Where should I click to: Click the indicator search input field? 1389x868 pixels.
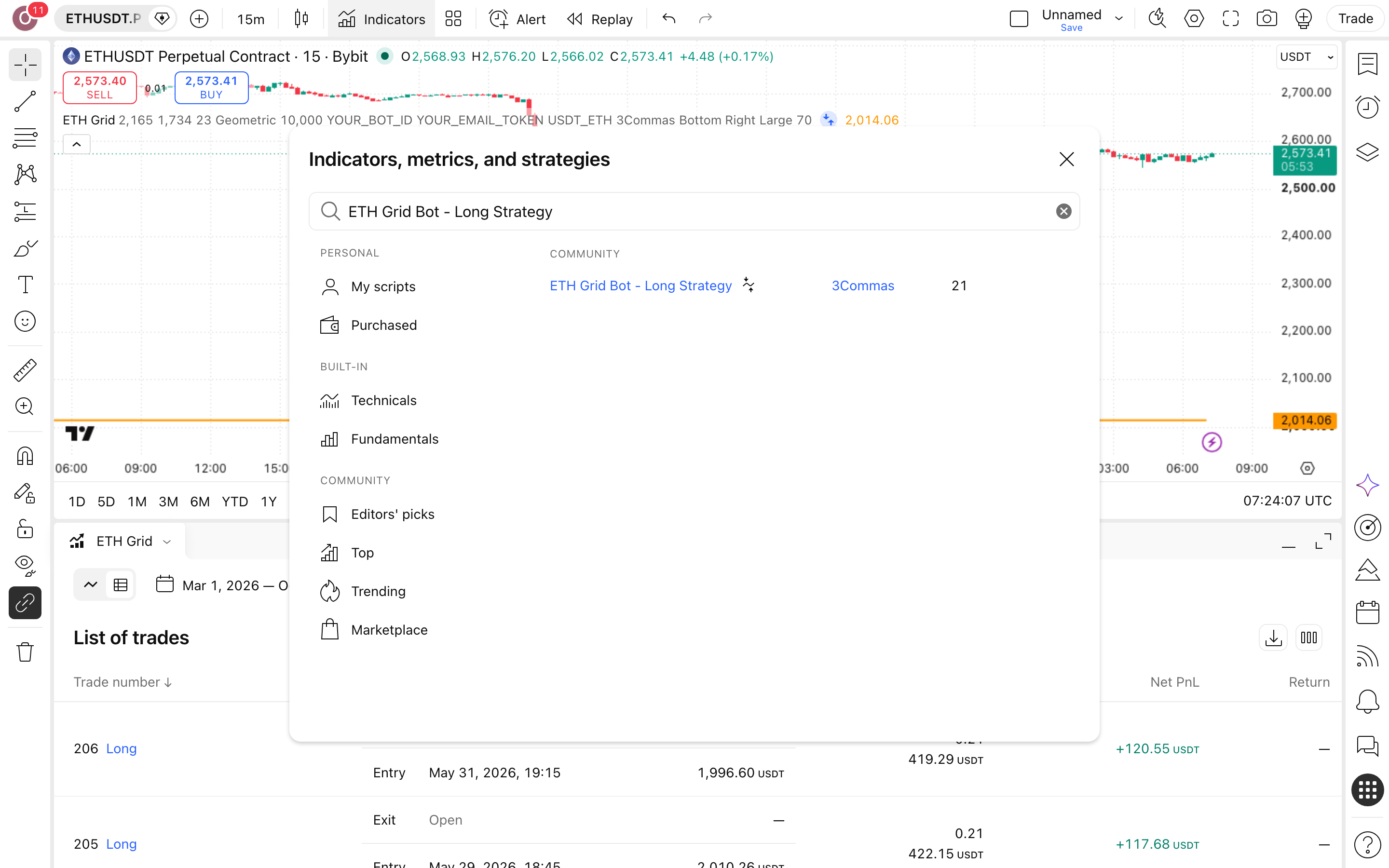click(x=694, y=211)
